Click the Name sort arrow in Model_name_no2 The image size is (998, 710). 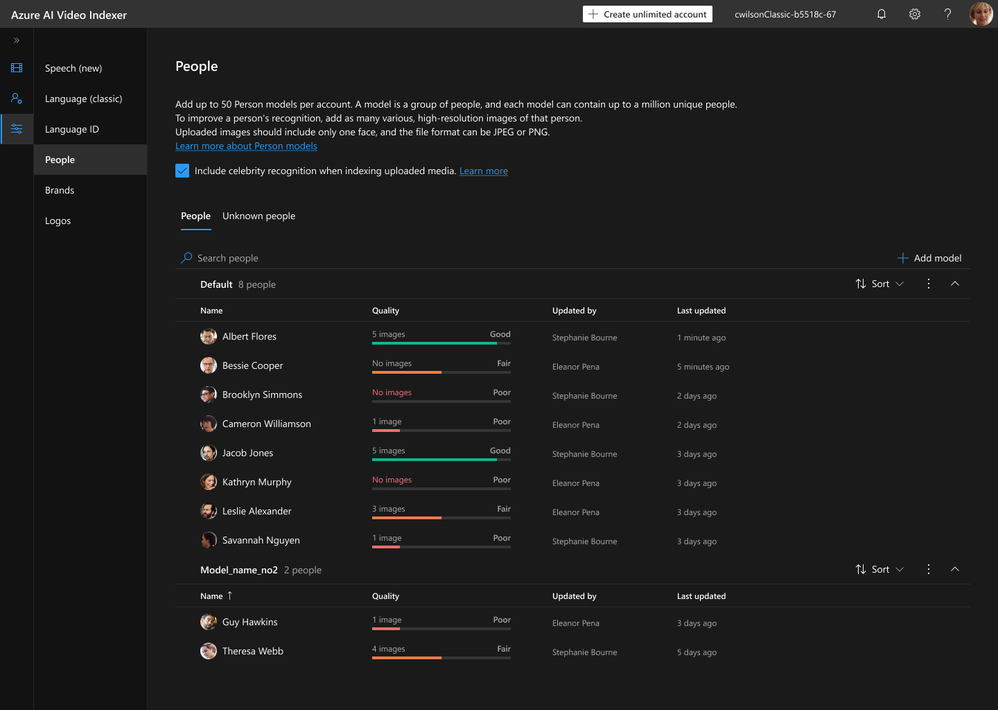pyautogui.click(x=230, y=595)
